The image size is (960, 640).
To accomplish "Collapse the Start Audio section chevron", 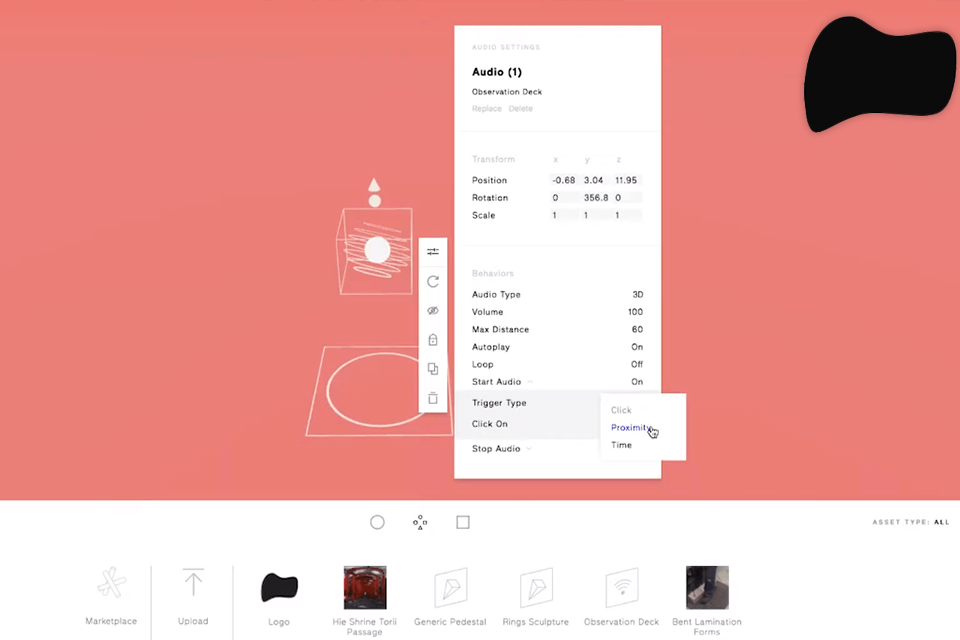I will tap(530, 382).
